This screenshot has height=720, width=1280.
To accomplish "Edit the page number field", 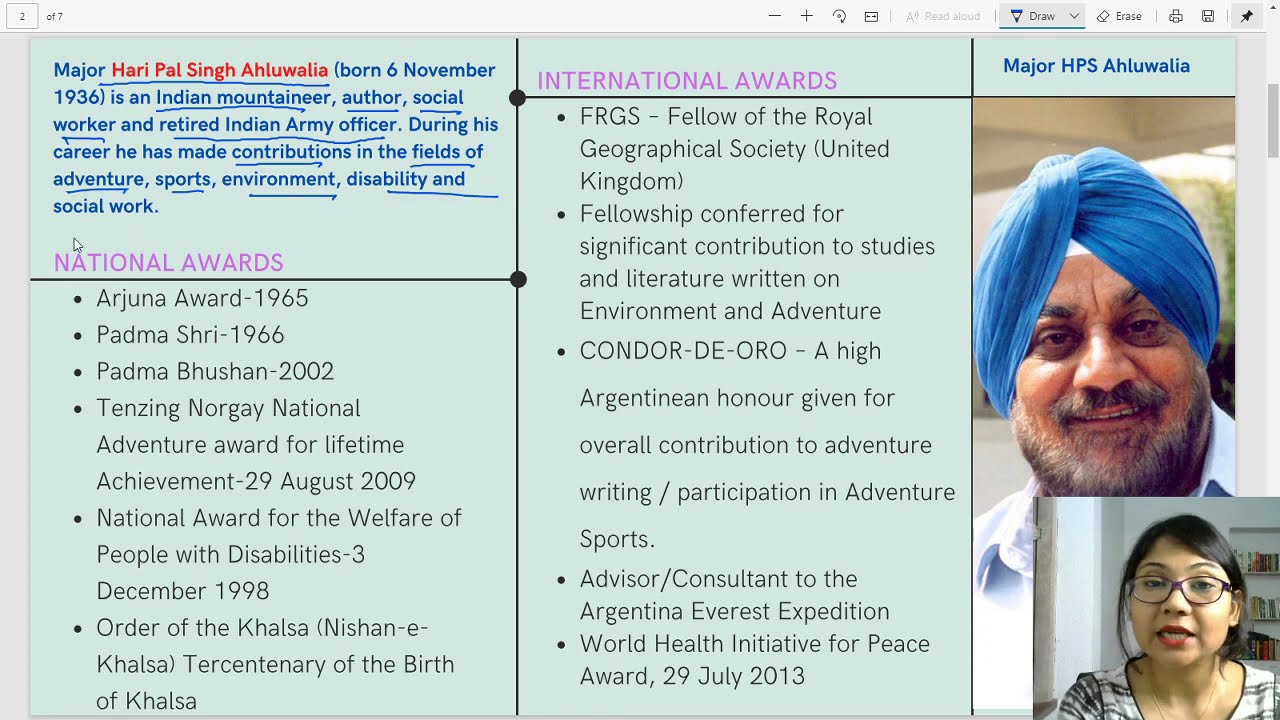I will click(22, 16).
